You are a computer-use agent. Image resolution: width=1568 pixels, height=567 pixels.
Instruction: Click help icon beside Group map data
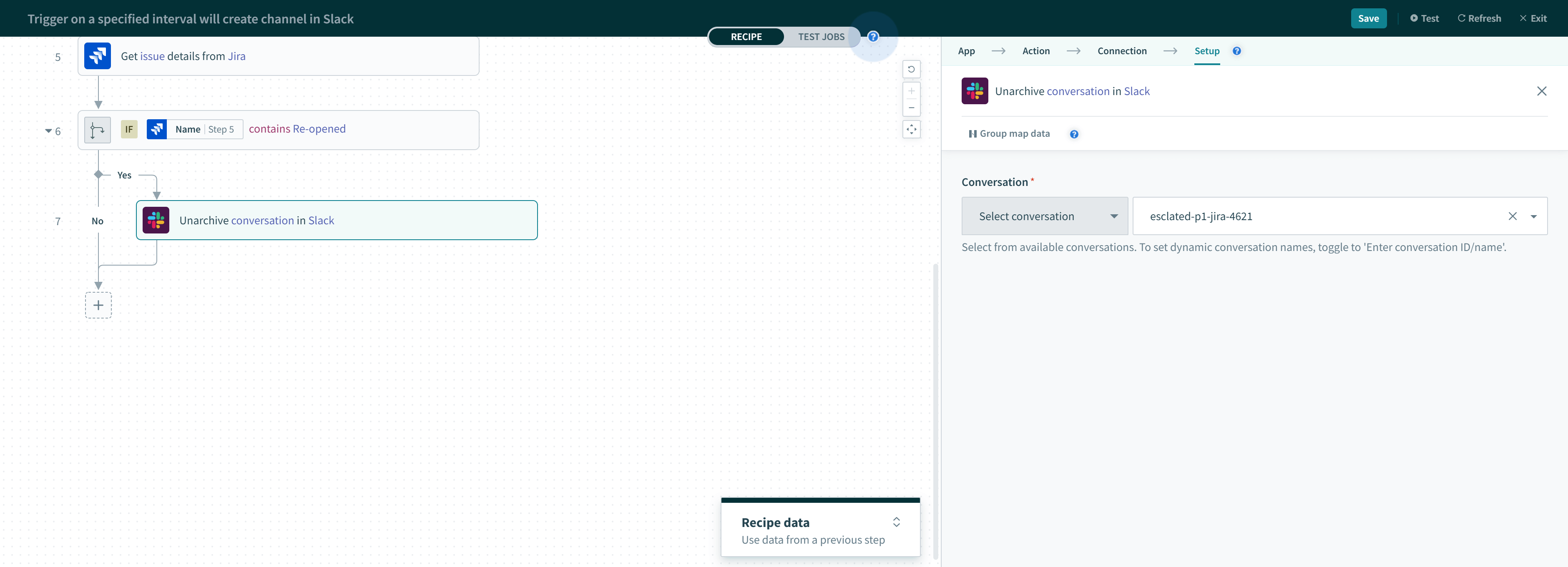[1074, 134]
